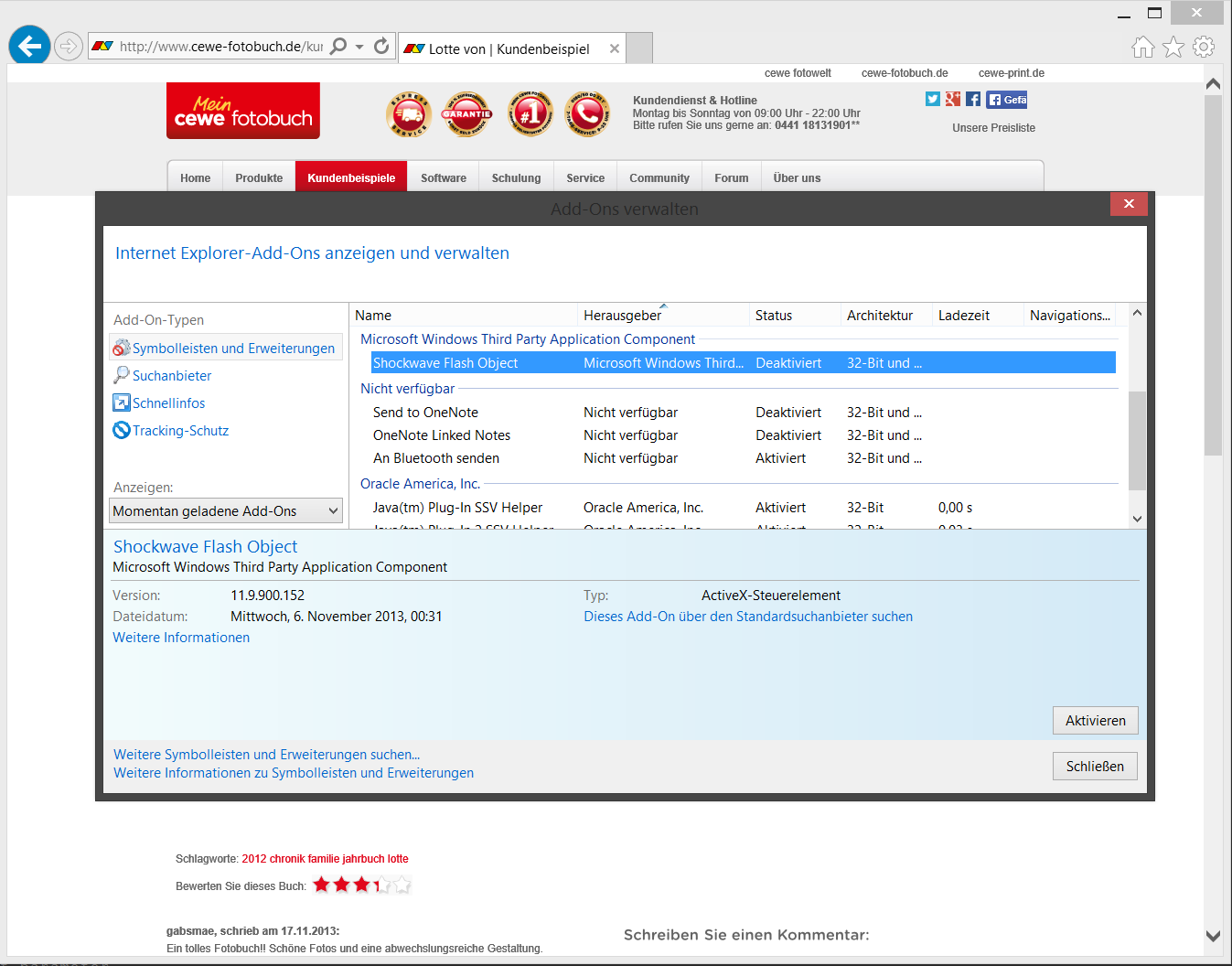Select Tracking-Schutz add-on type
1232x966 pixels.
point(180,431)
